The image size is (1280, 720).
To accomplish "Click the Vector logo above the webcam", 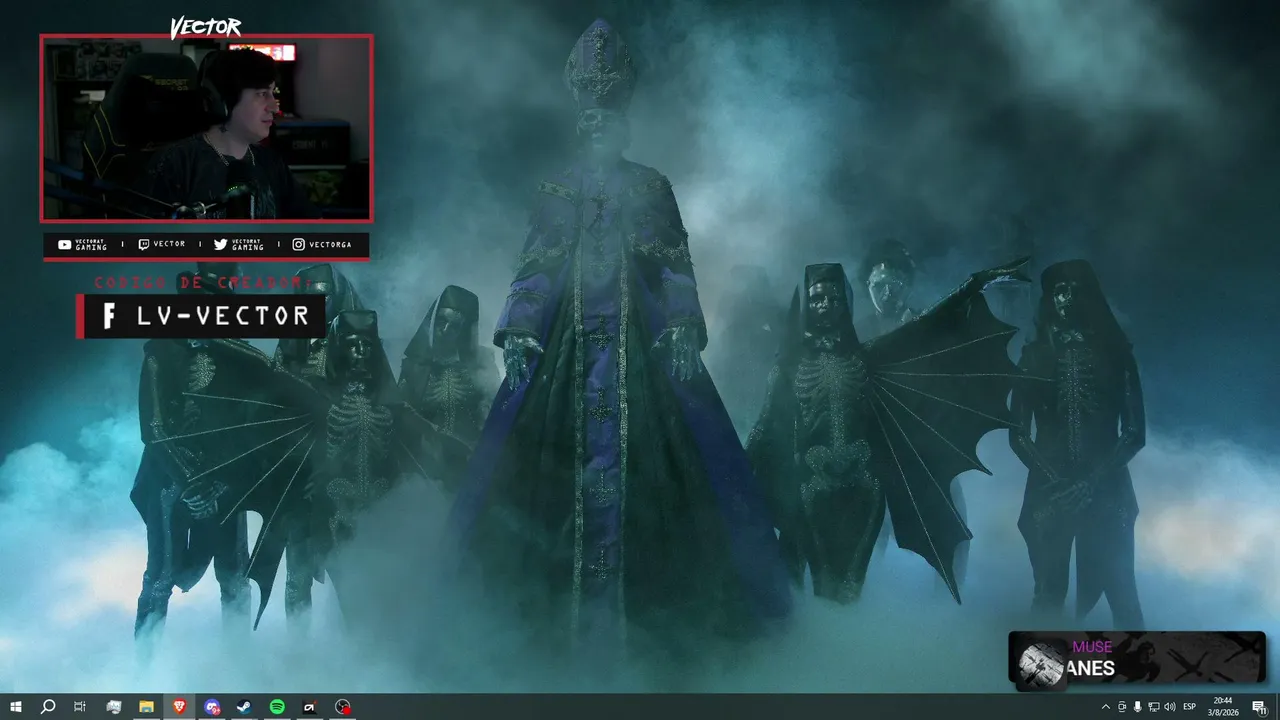I will 205,27.
